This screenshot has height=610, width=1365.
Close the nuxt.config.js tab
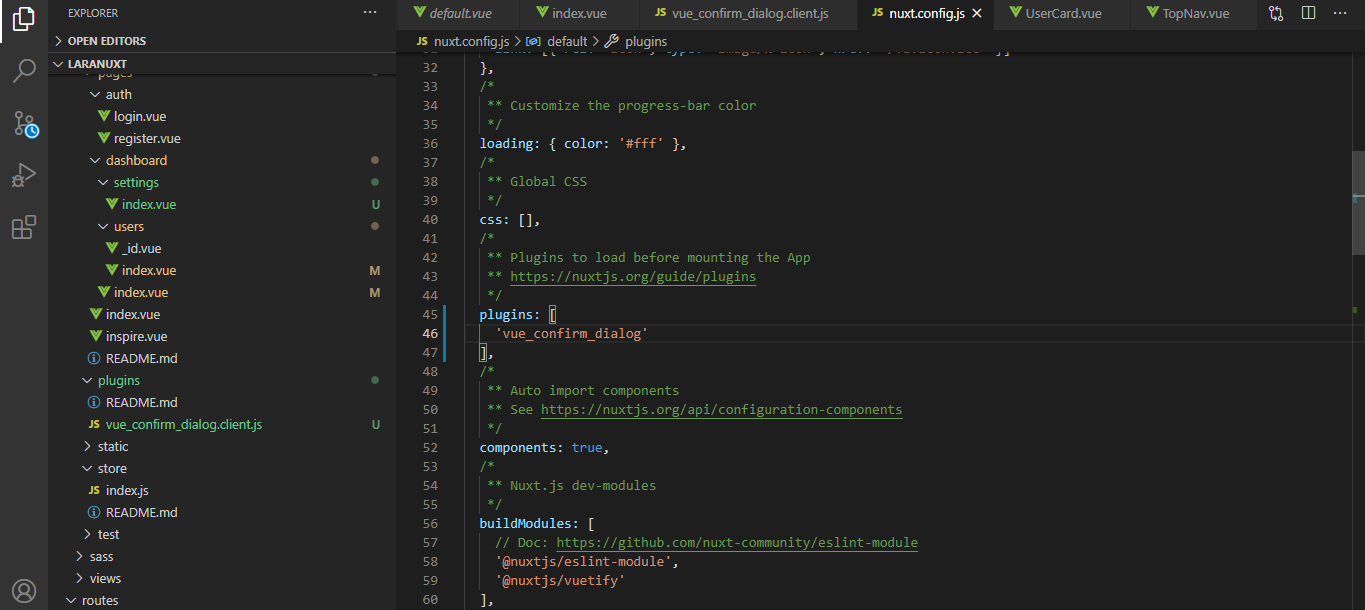pyautogui.click(x=977, y=13)
